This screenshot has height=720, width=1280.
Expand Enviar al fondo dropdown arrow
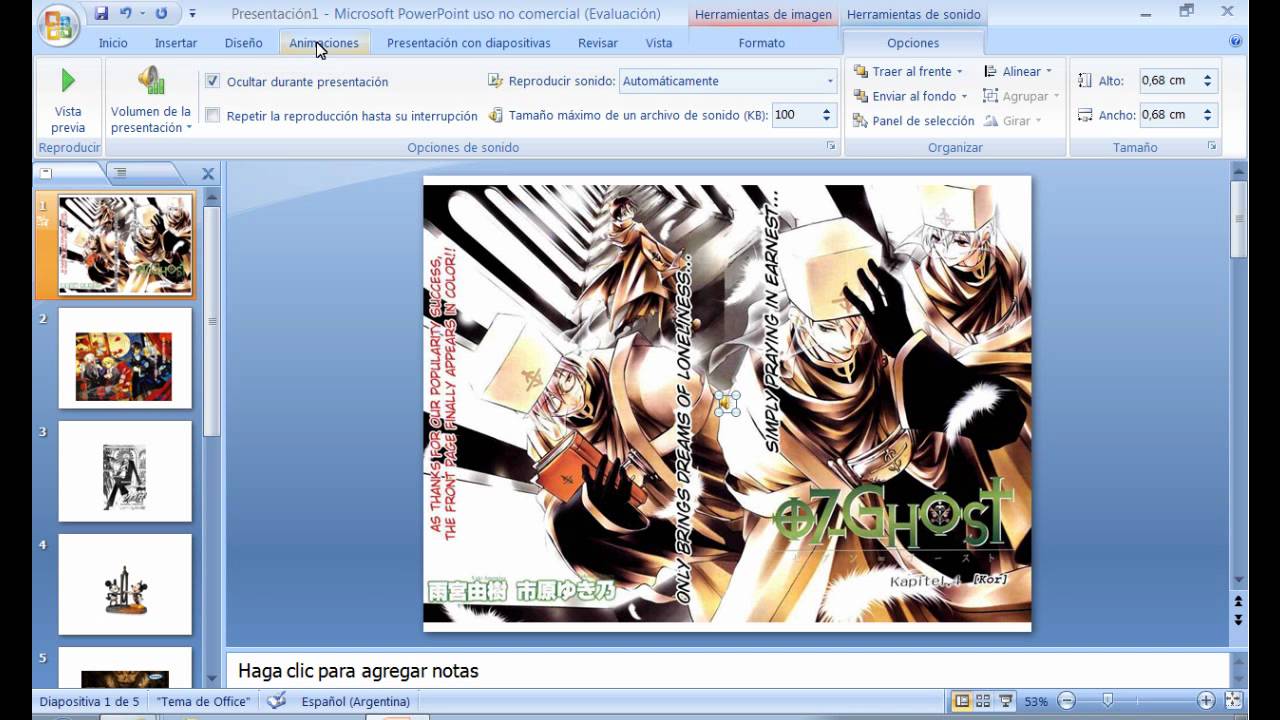point(964,96)
